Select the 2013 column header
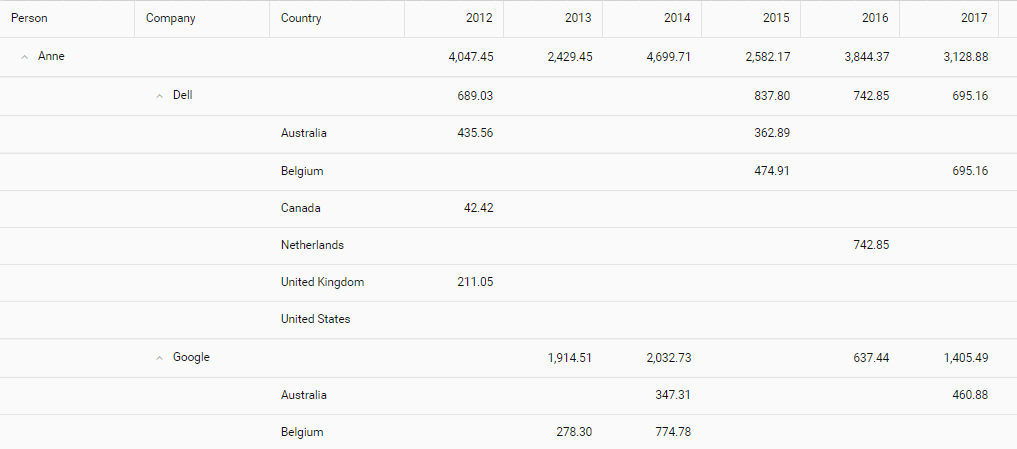The image size is (1017, 449). point(553,19)
